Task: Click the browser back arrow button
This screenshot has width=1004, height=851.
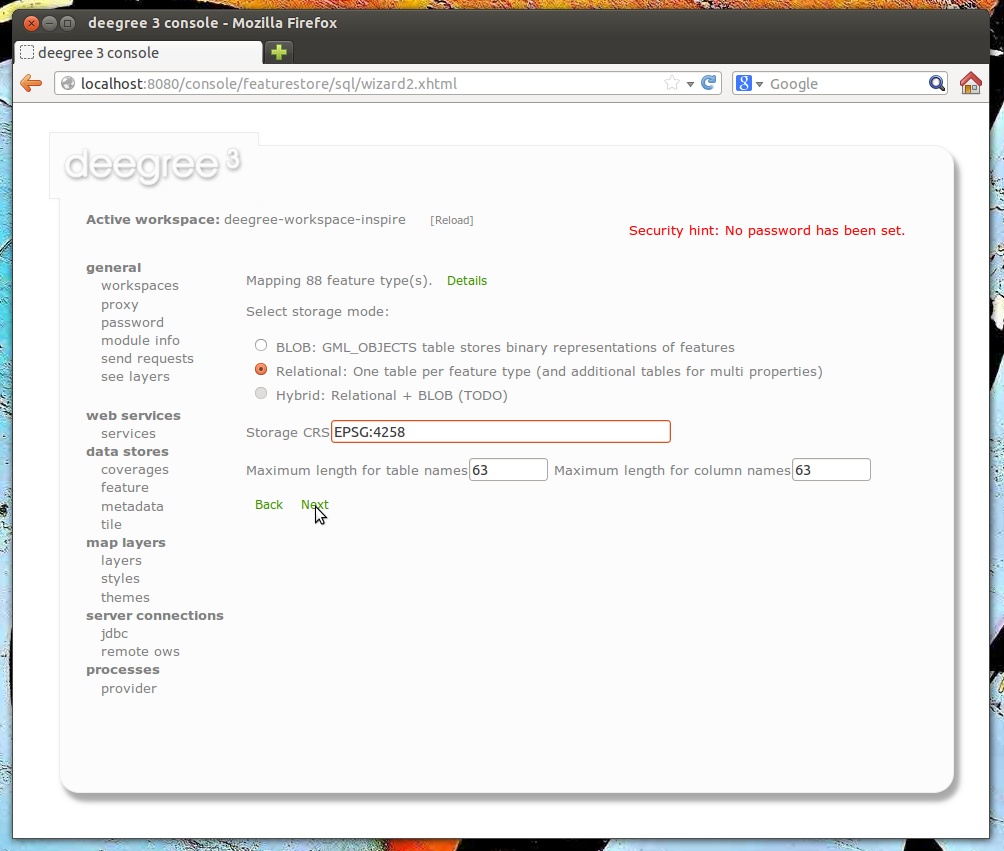Action: click(x=31, y=84)
